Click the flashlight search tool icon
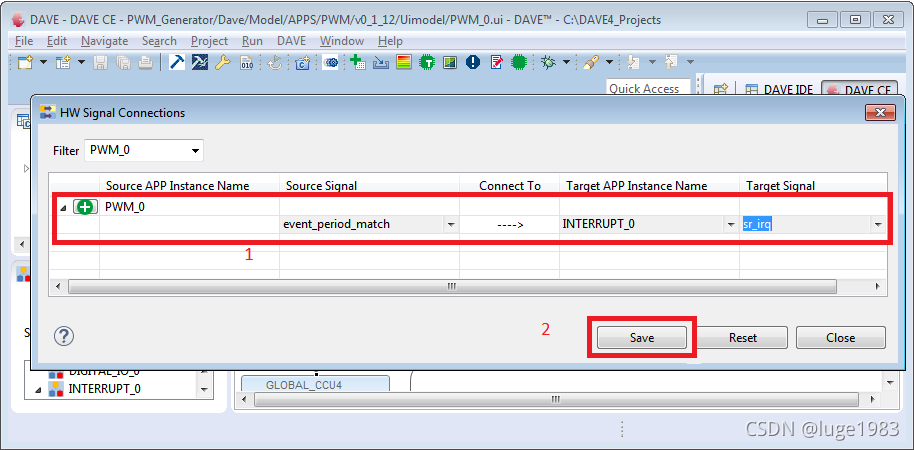Viewport: 914px width, 450px height. (590, 62)
